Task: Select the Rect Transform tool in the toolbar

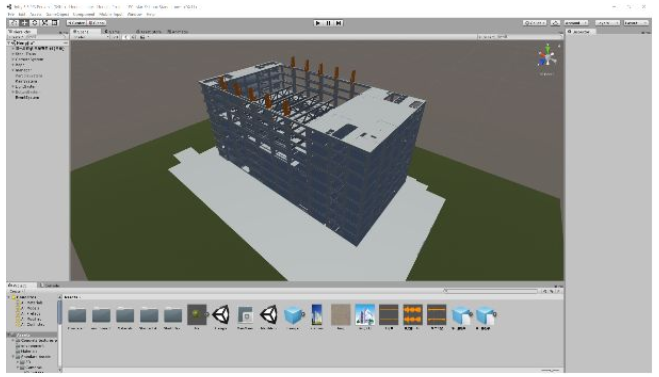Action: [55, 23]
